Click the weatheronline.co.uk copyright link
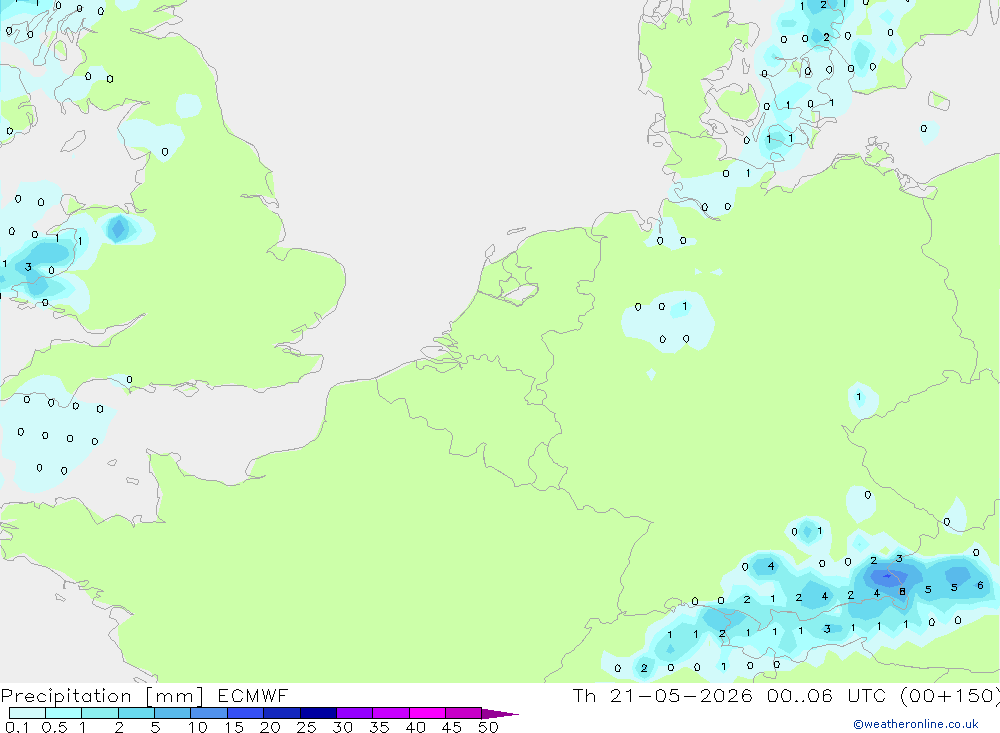 [916, 724]
